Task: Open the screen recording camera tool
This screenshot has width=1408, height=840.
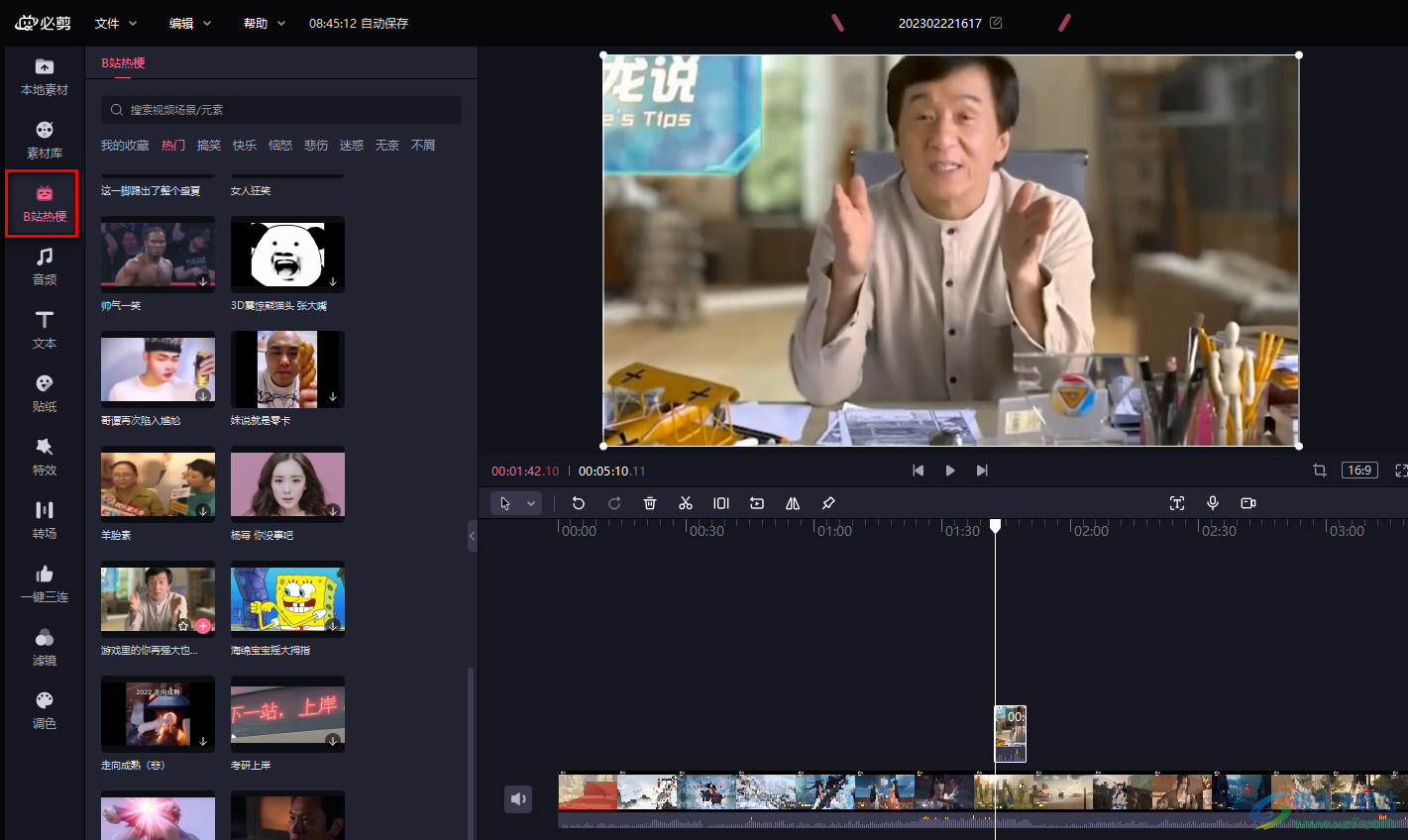Action: [x=1248, y=503]
